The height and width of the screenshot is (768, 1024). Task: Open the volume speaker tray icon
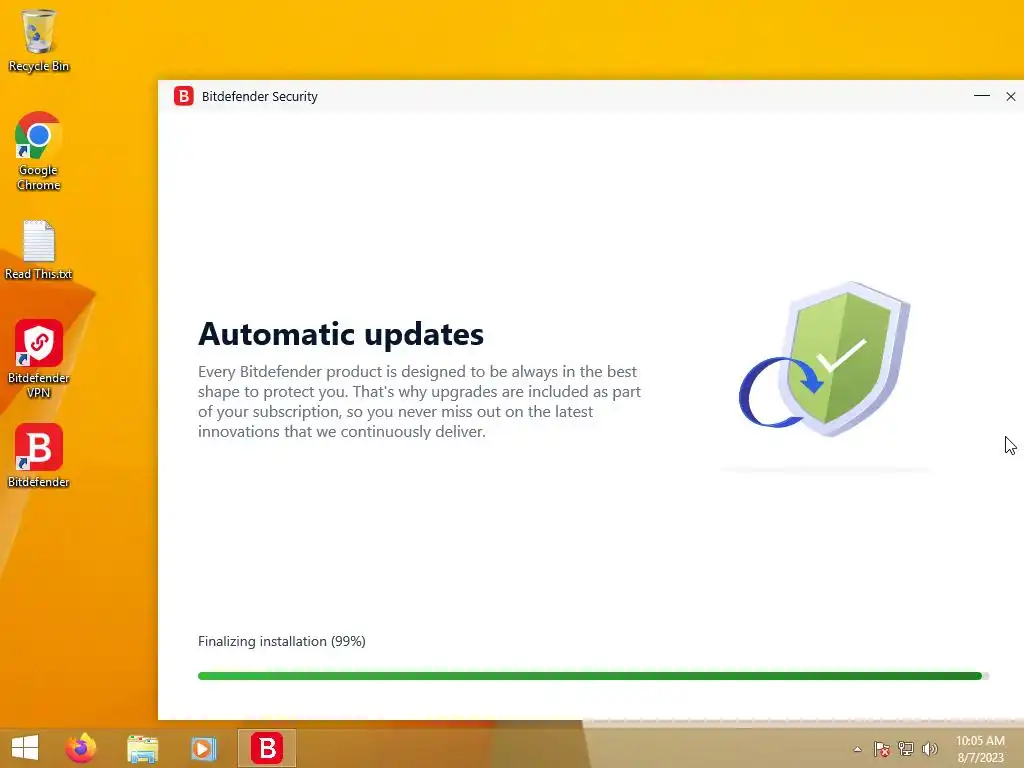[930, 749]
